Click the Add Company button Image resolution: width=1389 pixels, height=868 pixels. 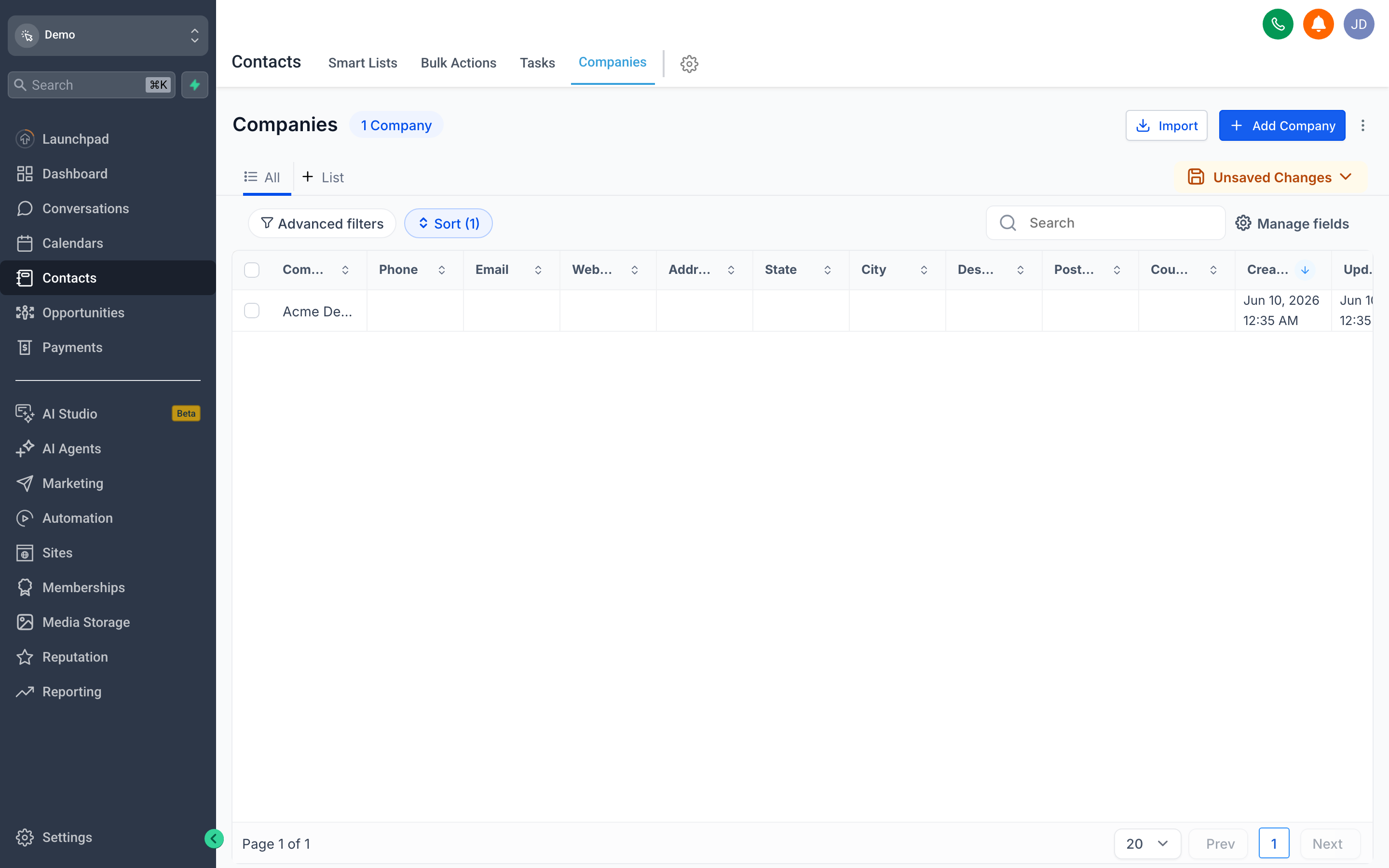coord(1282,125)
